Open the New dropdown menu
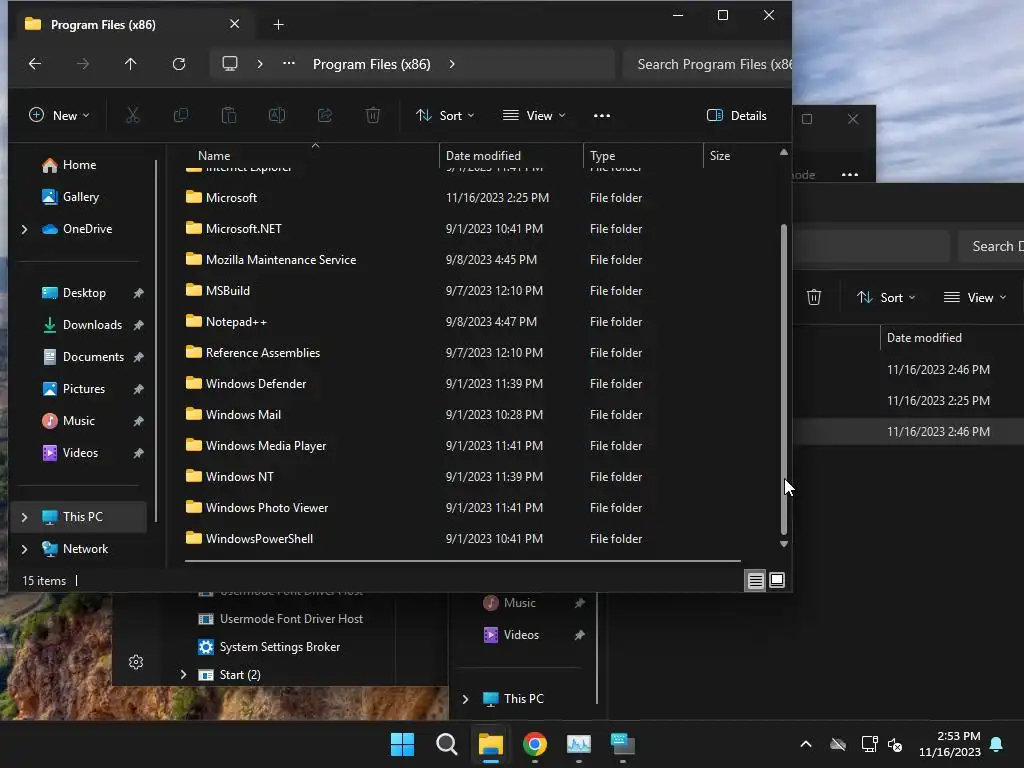 point(59,116)
